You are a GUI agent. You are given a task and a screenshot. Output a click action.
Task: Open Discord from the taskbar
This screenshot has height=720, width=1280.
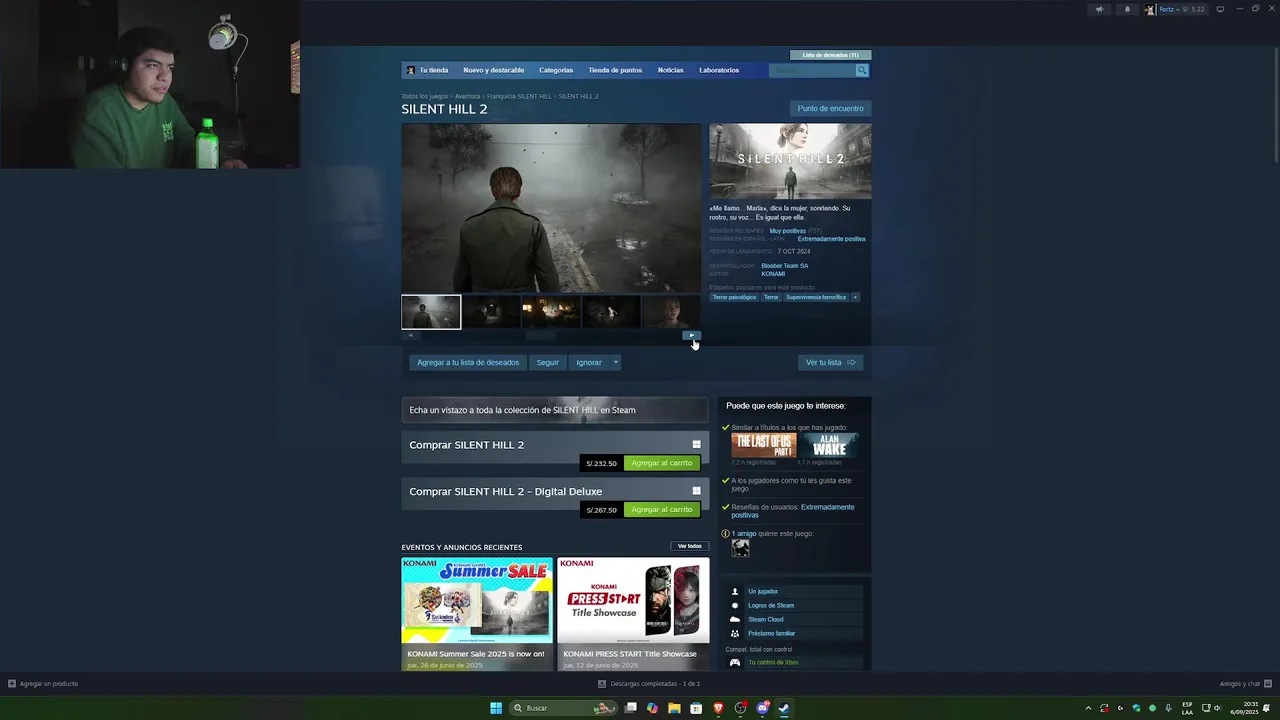[762, 708]
